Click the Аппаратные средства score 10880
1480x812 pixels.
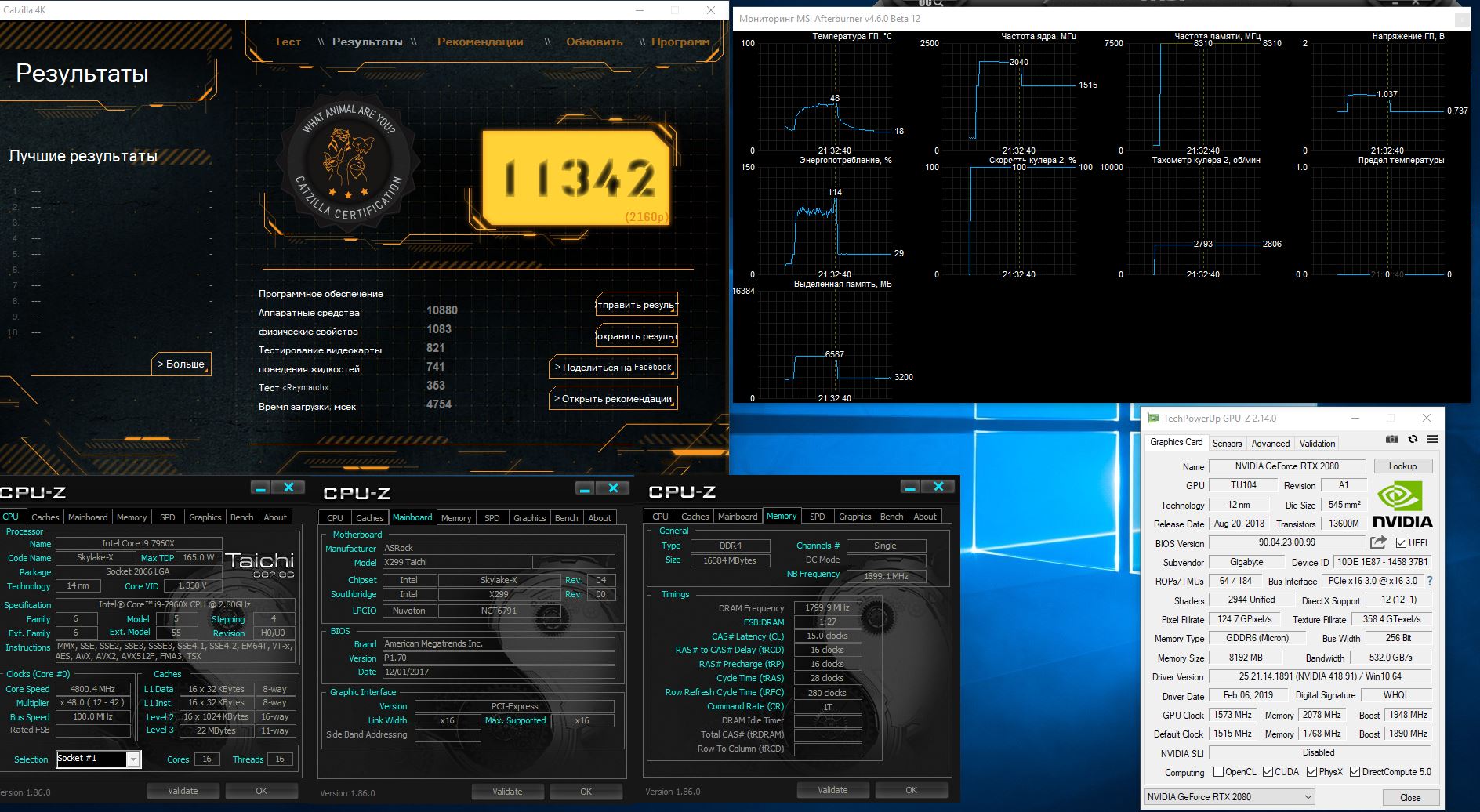442,310
